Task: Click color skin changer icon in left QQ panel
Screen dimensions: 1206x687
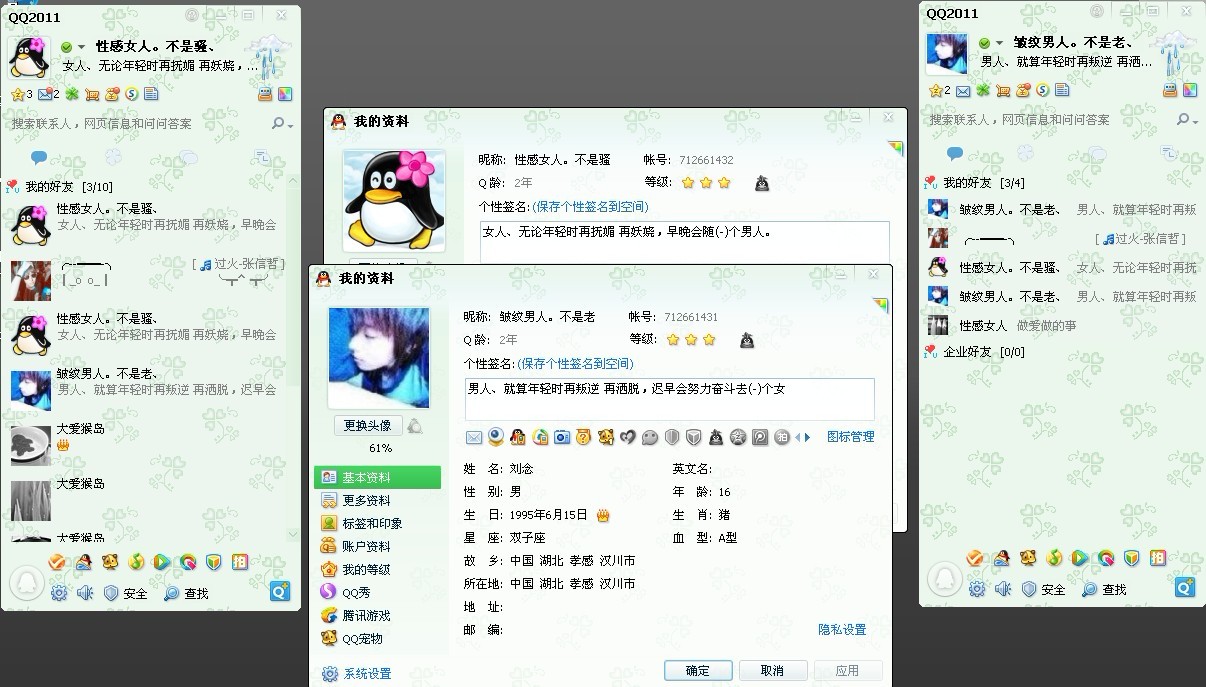Action: [286, 94]
